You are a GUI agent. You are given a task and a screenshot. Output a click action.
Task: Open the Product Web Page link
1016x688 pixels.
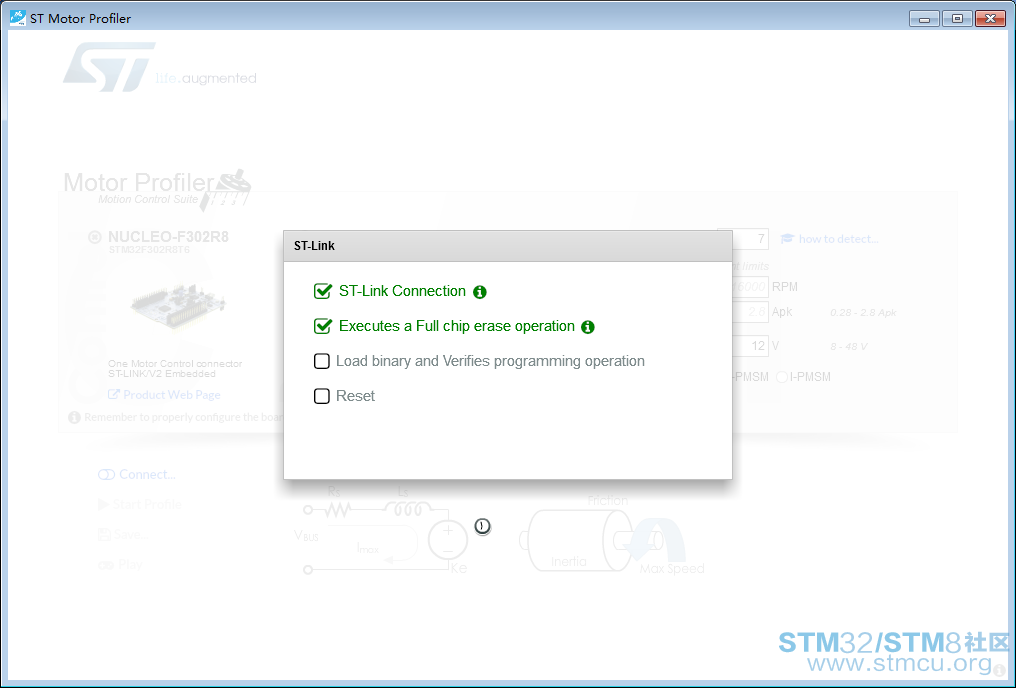pos(164,395)
